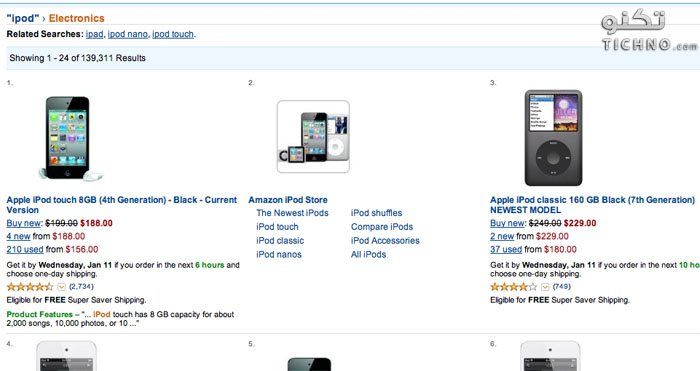Open the iPod touch 8GB product image
This screenshot has width=700, height=371.
click(x=71, y=138)
